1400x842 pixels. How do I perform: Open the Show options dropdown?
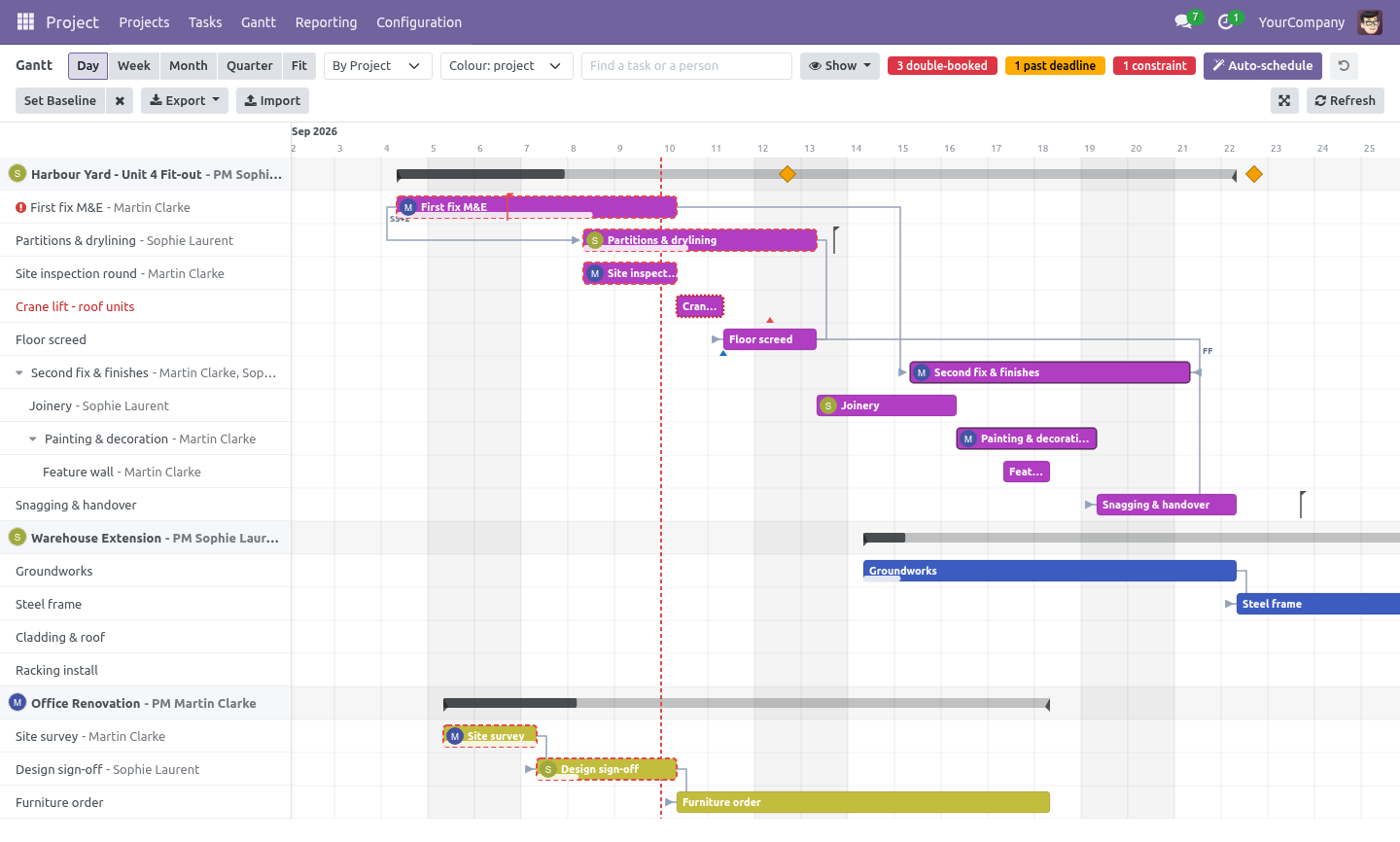pyautogui.click(x=840, y=66)
